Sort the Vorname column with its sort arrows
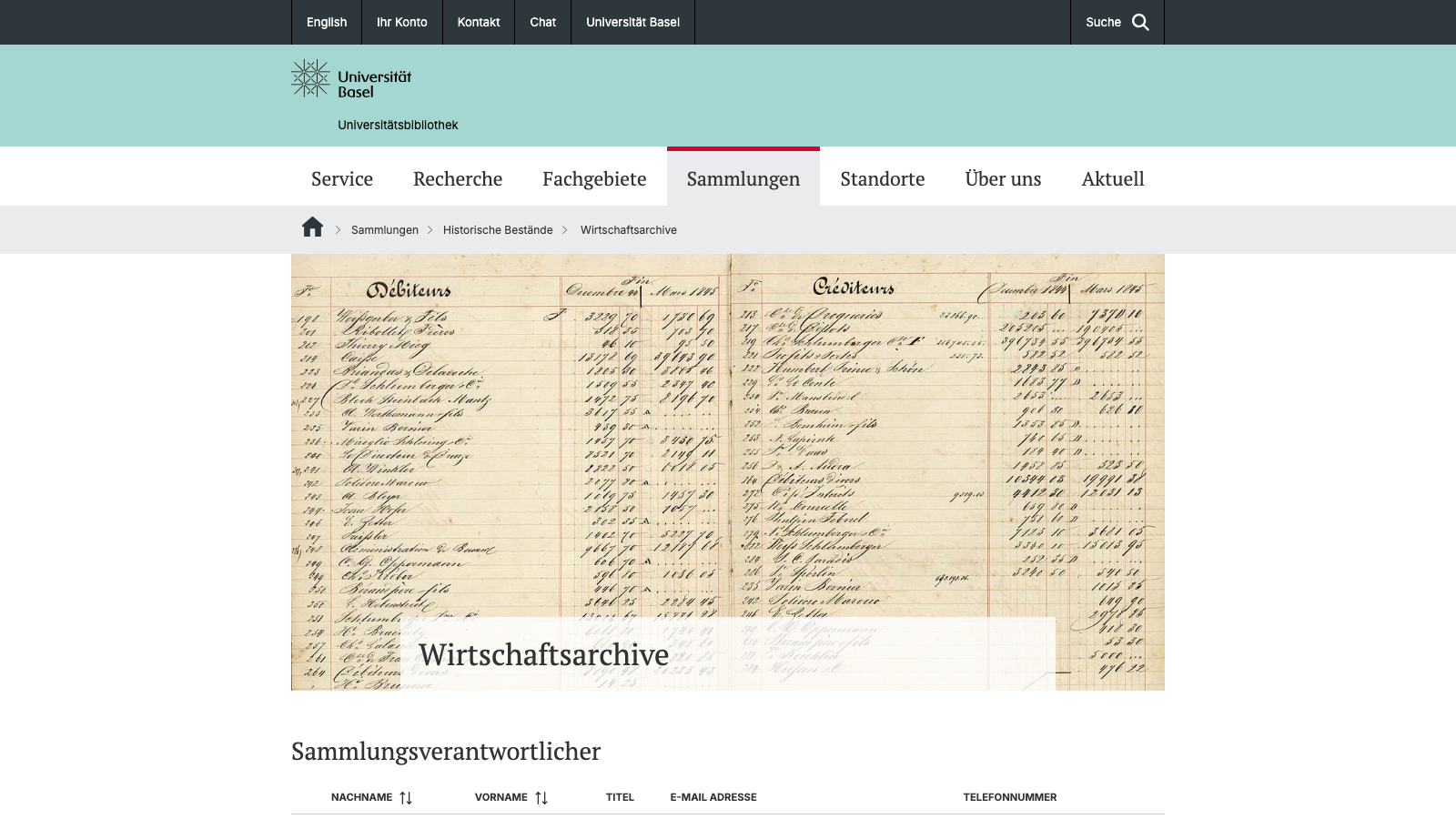1456x819 pixels. [x=542, y=797]
